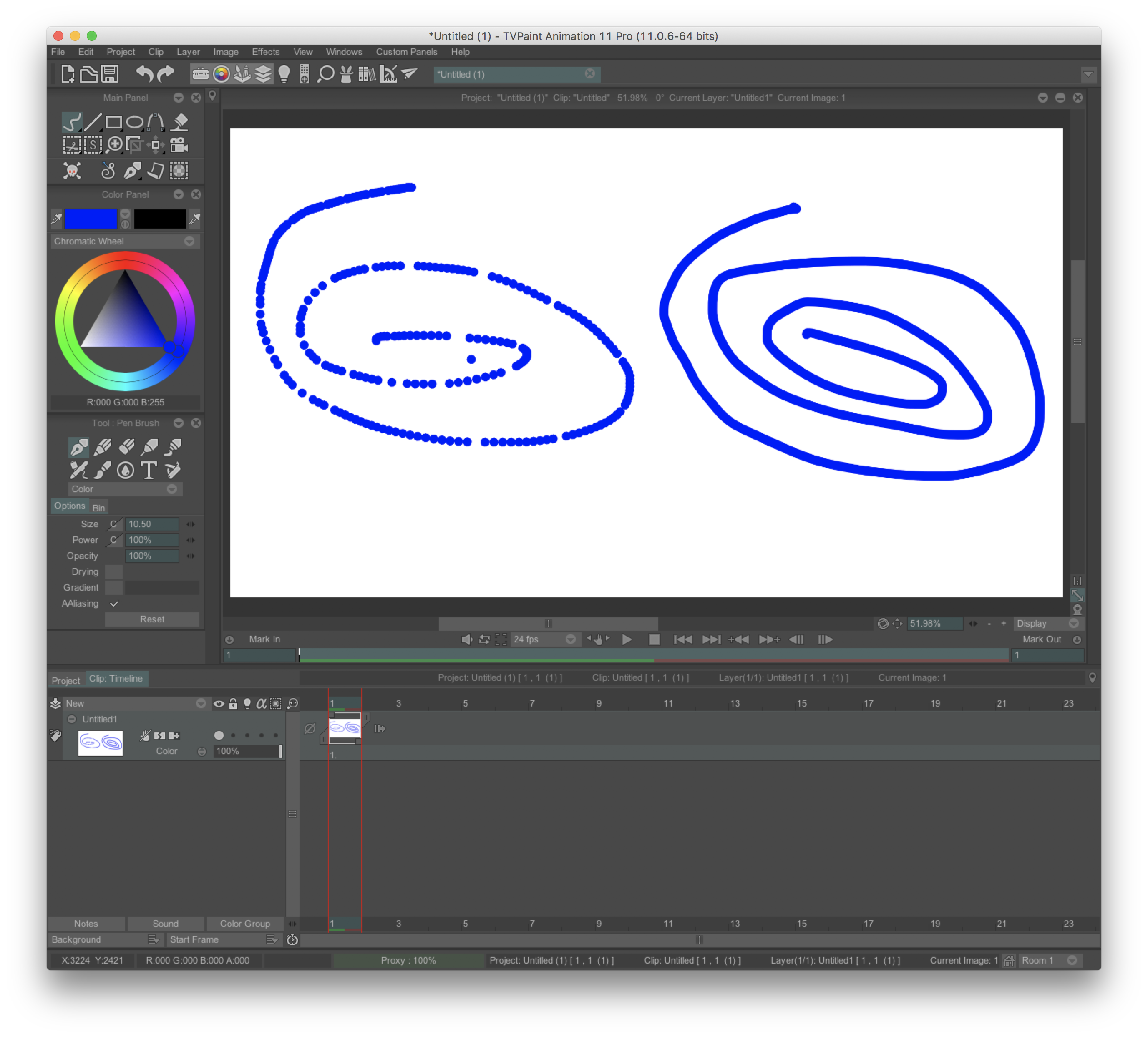Image resolution: width=1148 pixels, height=1037 pixels.
Task: Select the spline curve tool
Action: [x=156, y=123]
